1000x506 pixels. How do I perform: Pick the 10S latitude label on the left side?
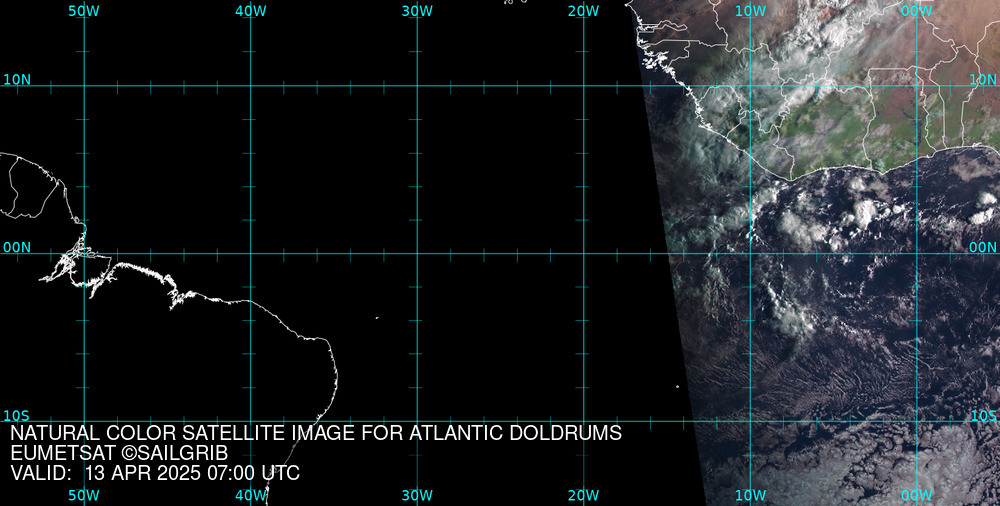pyautogui.click(x=17, y=416)
